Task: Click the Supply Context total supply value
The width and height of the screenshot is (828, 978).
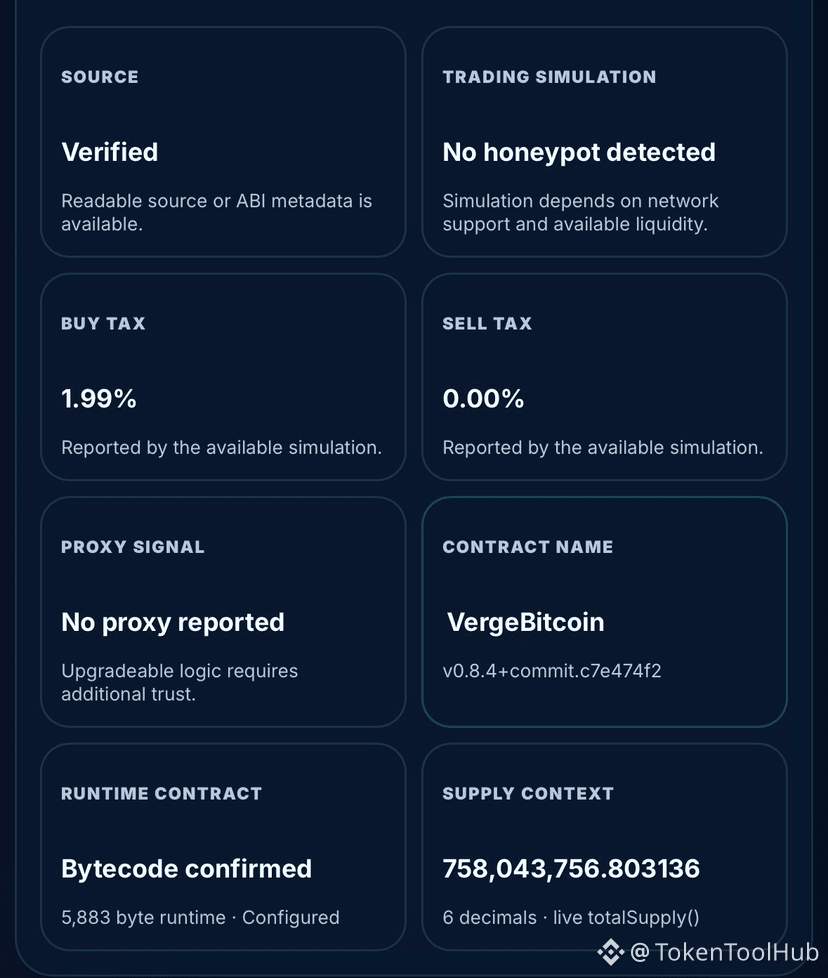Action: 571,868
